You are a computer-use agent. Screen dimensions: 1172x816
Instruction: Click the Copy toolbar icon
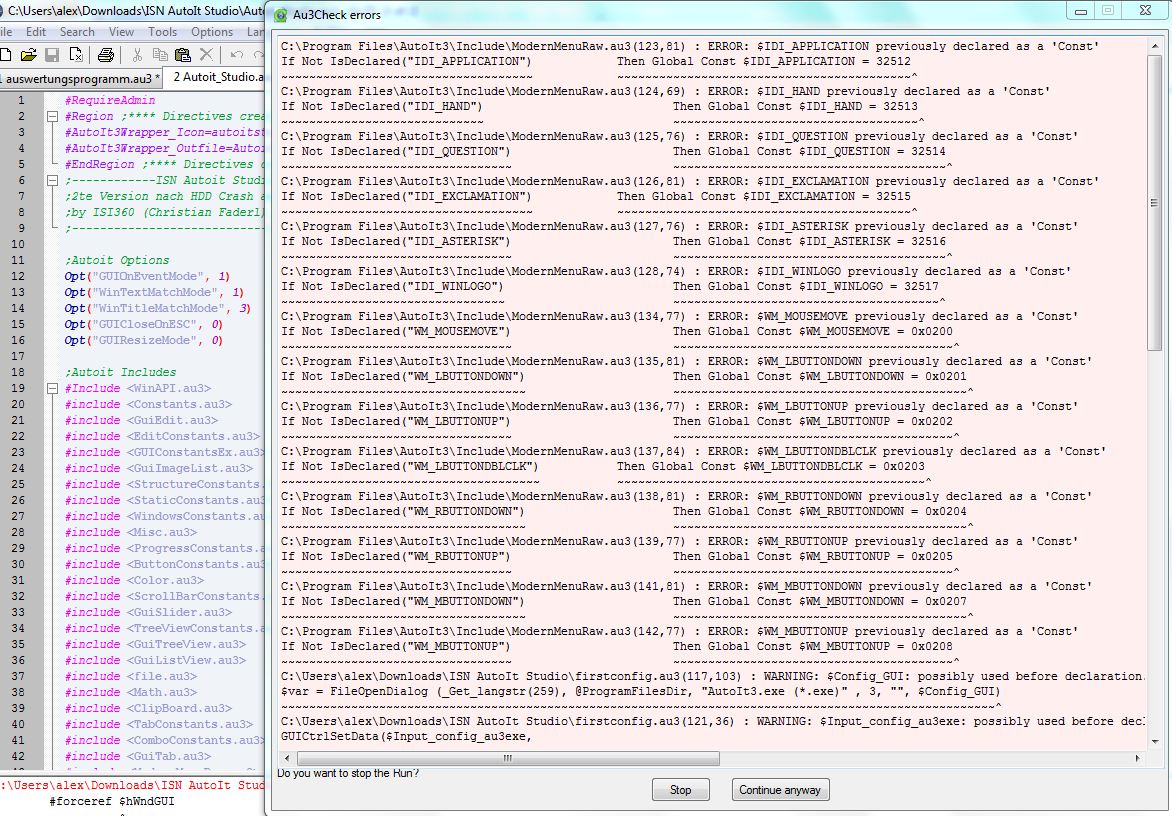159,55
